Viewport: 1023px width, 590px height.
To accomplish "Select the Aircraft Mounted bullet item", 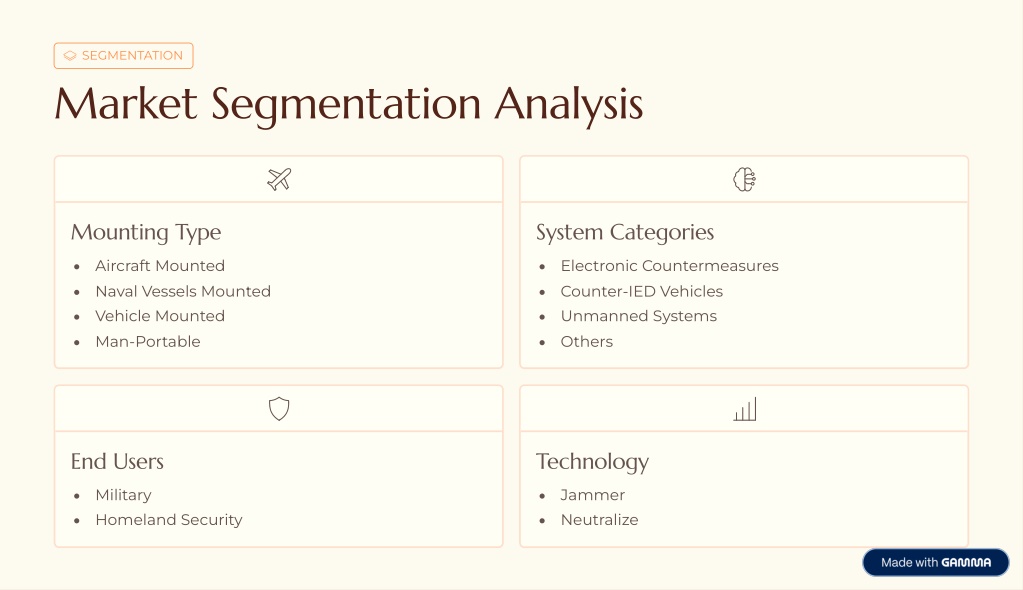I will (160, 266).
